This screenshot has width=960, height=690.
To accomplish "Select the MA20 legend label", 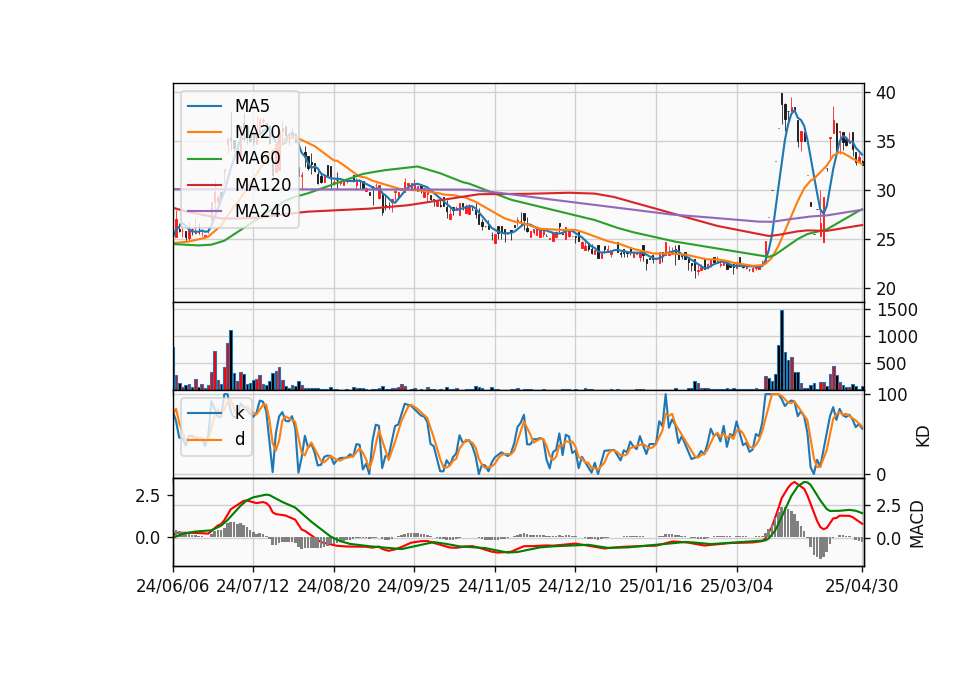I will click(x=258, y=132).
